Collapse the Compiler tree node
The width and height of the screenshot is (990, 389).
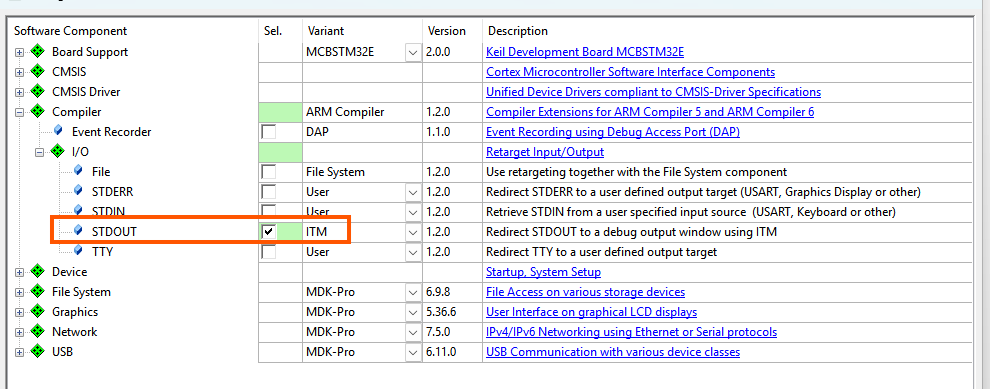click(x=20, y=112)
